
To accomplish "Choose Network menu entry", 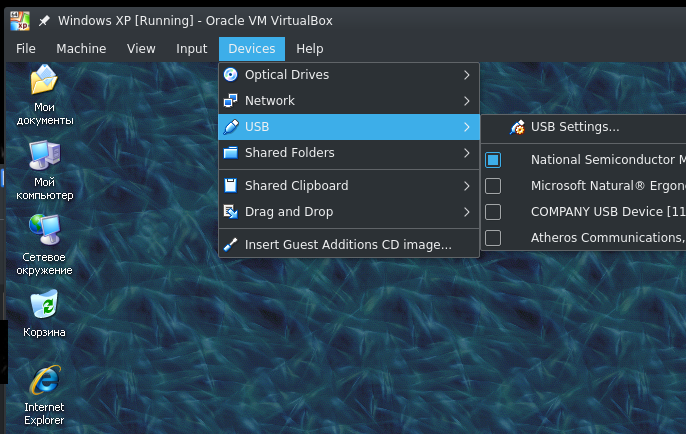I will pyautogui.click(x=349, y=101).
